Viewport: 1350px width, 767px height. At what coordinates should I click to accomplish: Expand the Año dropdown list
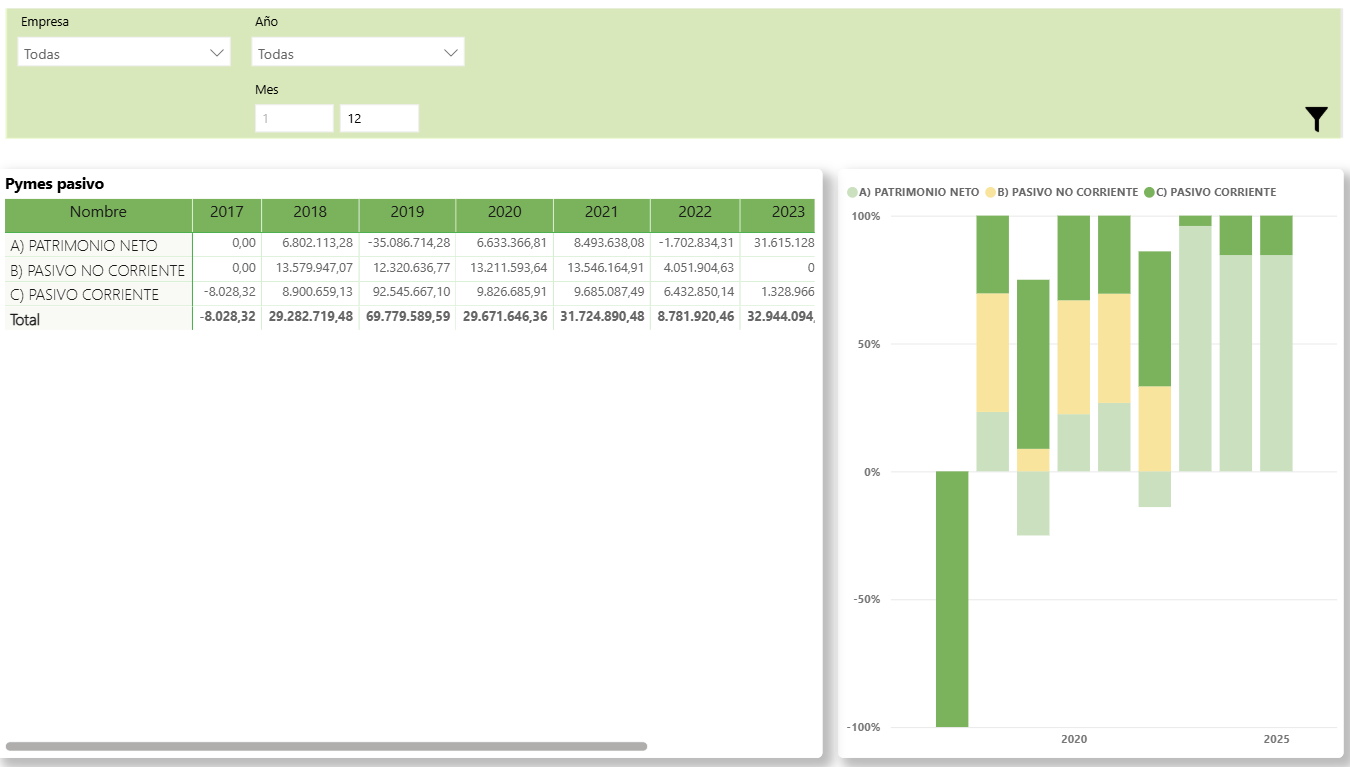coord(358,53)
